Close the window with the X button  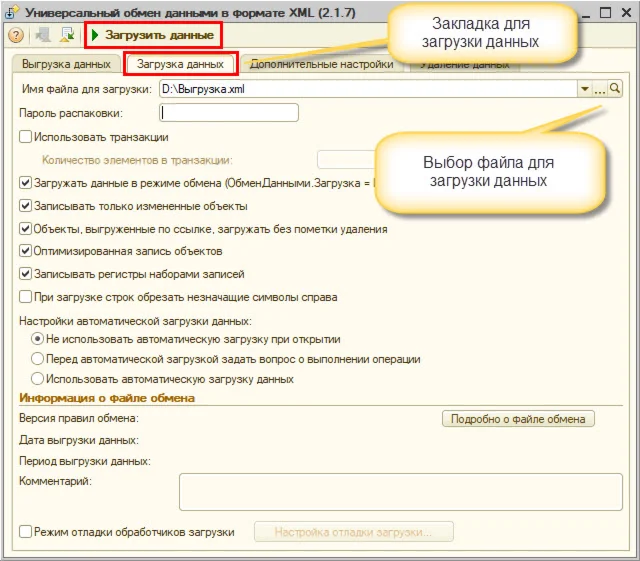(627, 13)
